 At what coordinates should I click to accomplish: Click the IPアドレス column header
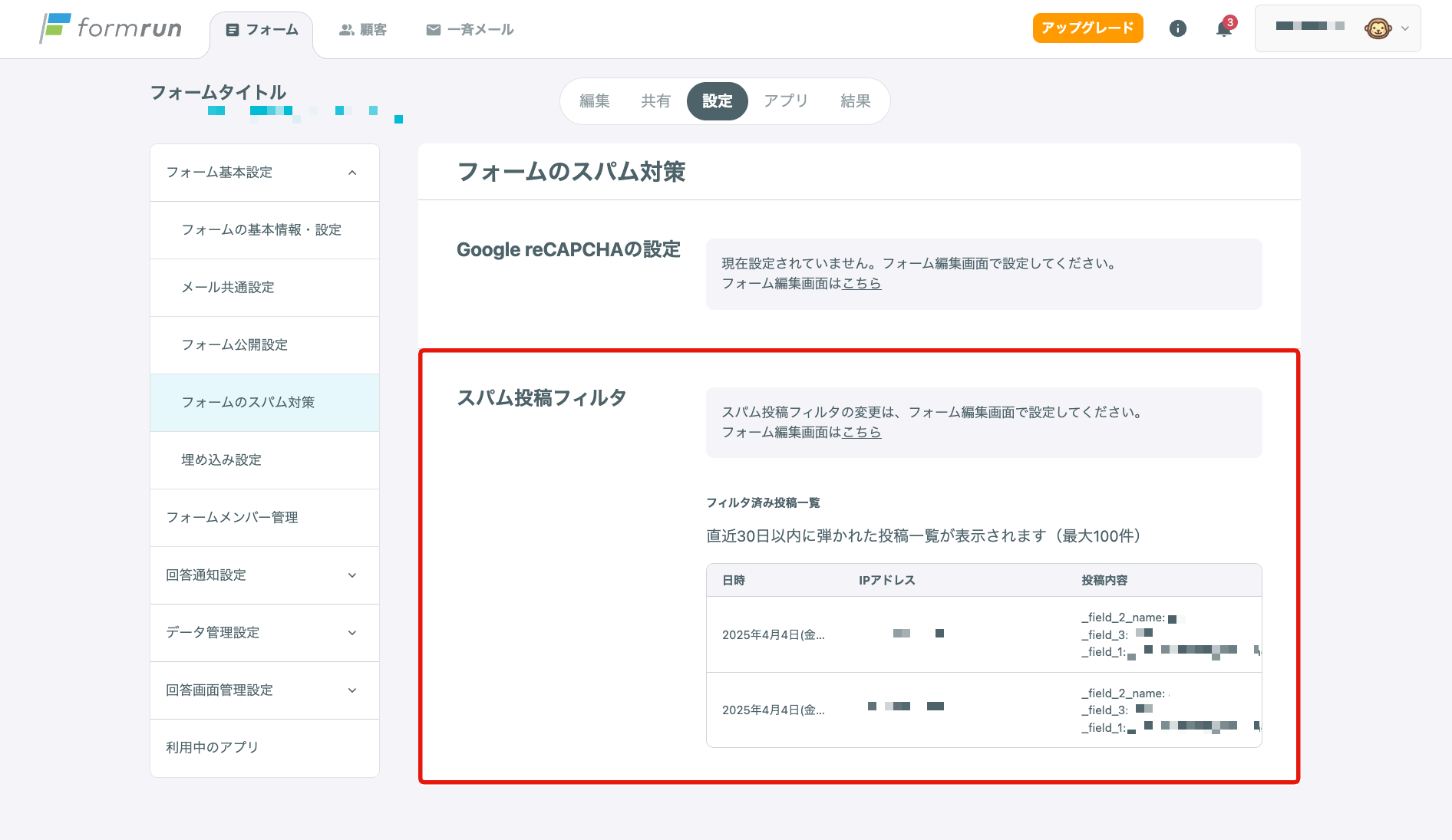[x=887, y=581]
